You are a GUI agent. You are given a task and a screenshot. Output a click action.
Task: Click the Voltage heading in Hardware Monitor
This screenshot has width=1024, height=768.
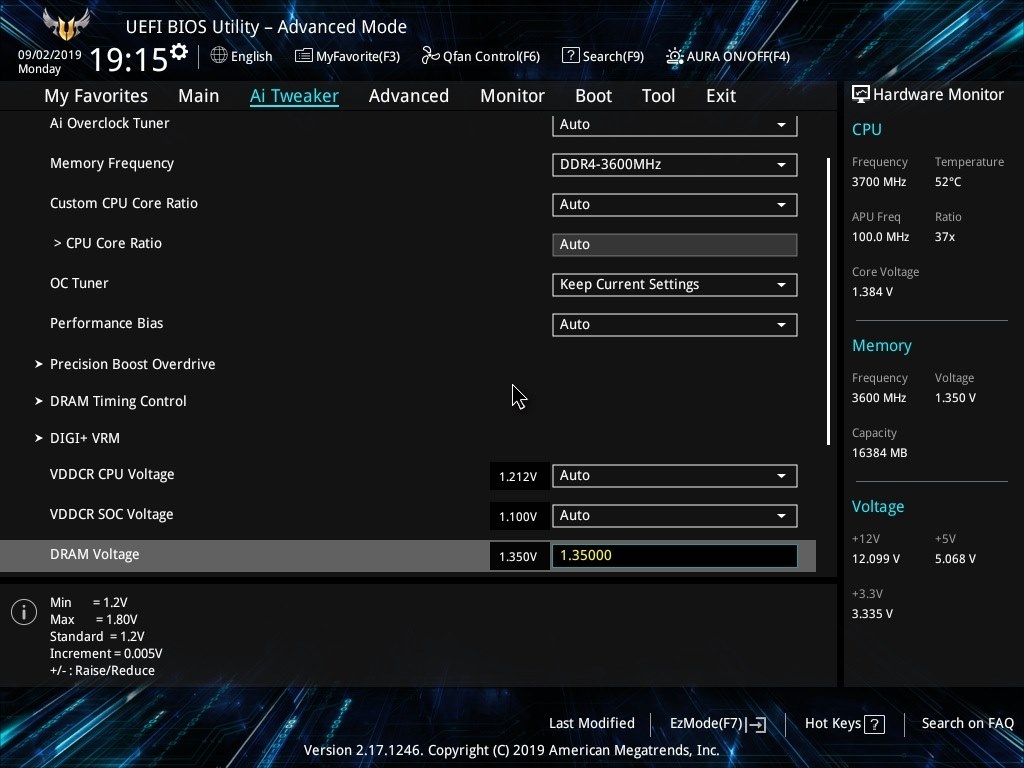[878, 507]
